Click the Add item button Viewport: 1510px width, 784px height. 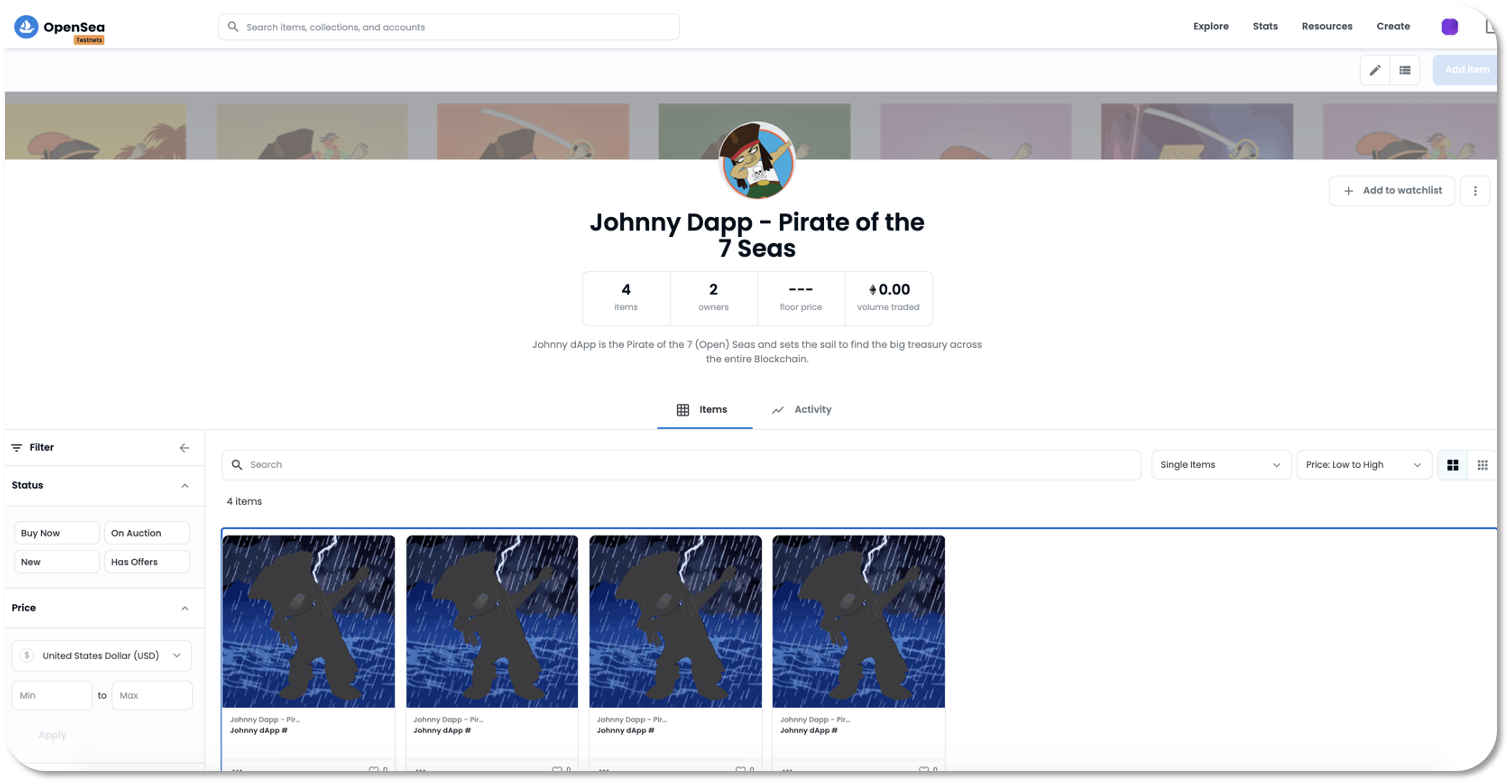tap(1466, 70)
